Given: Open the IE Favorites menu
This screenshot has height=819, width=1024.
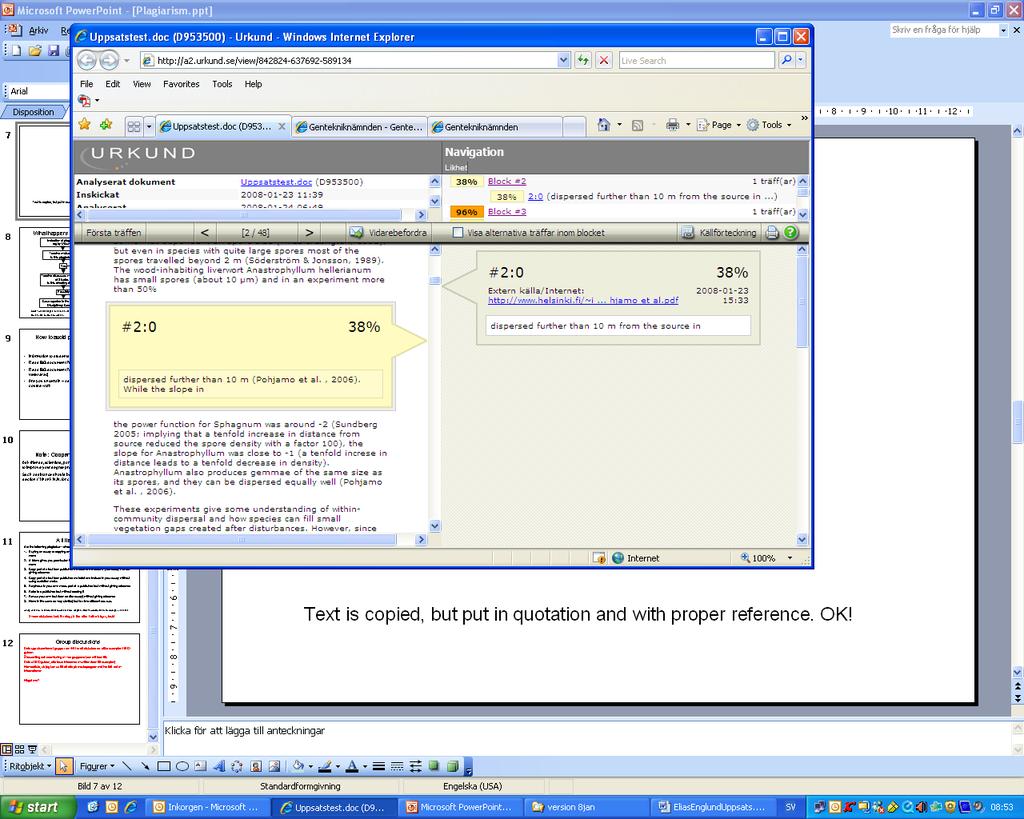Looking at the screenshot, I should [x=181, y=84].
